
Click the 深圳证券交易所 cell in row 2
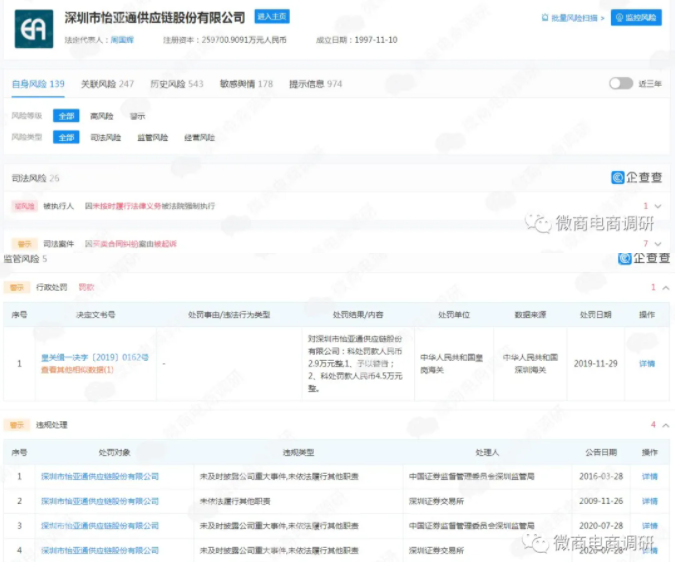click(x=436, y=501)
